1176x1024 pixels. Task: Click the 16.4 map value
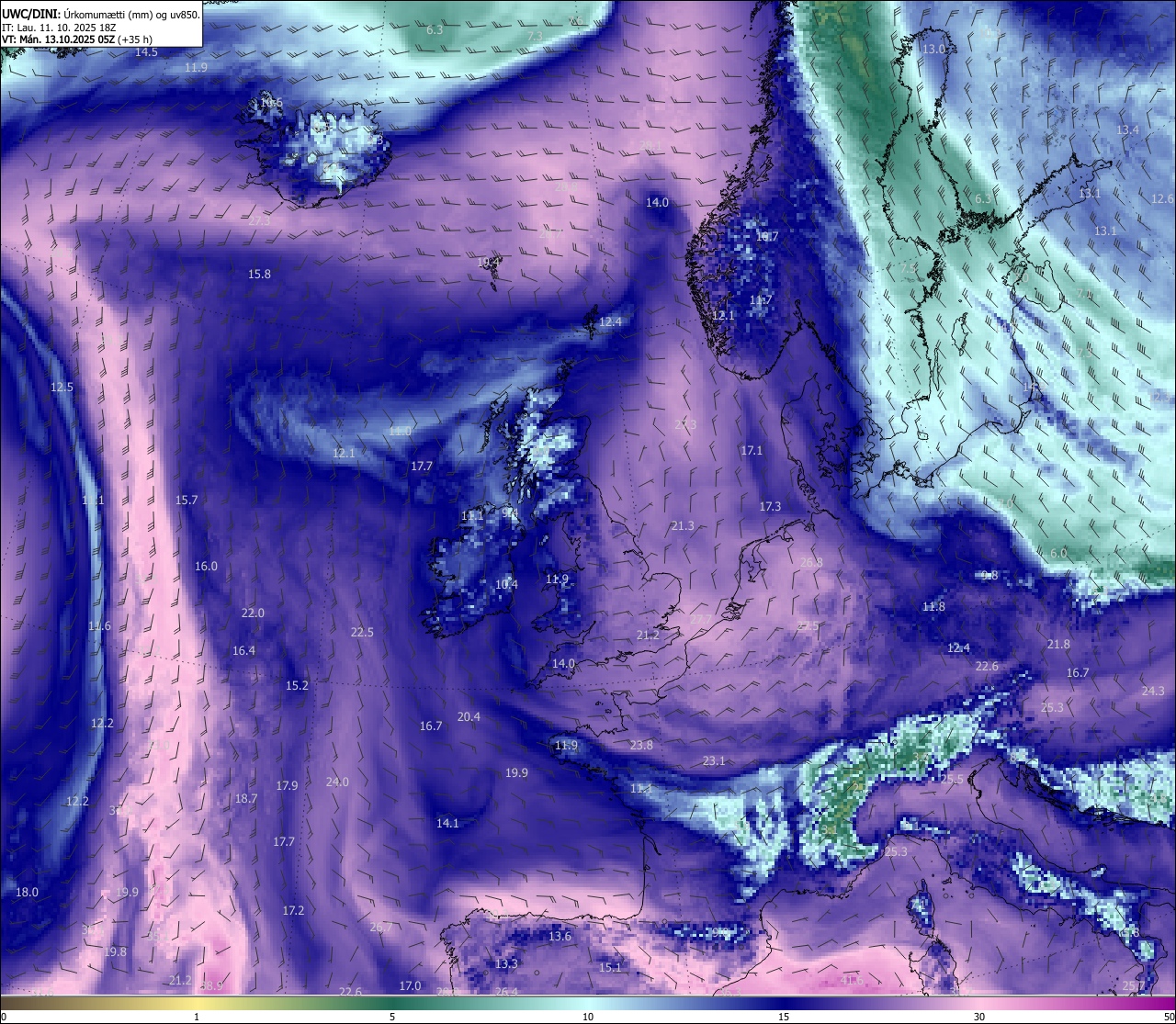pyautogui.click(x=243, y=651)
